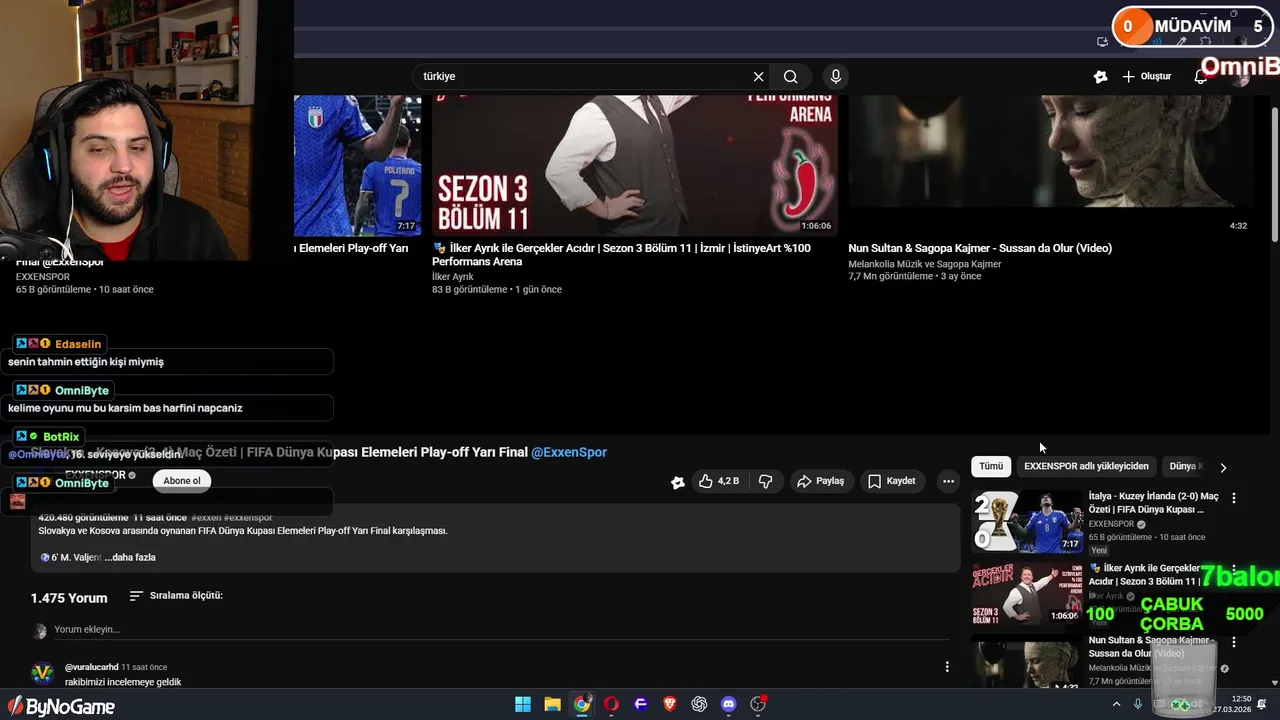Open @ExxenSpor link in video title
The height and width of the screenshot is (720, 1280).
tap(569, 452)
